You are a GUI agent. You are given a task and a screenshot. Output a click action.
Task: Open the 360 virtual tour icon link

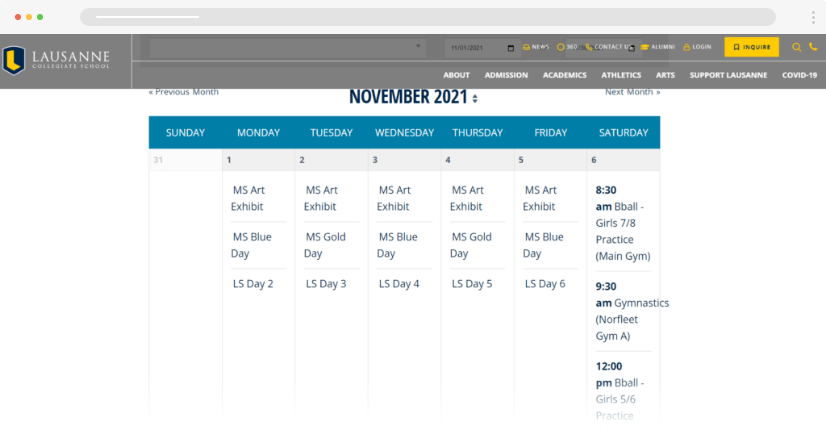pyautogui.click(x=567, y=47)
